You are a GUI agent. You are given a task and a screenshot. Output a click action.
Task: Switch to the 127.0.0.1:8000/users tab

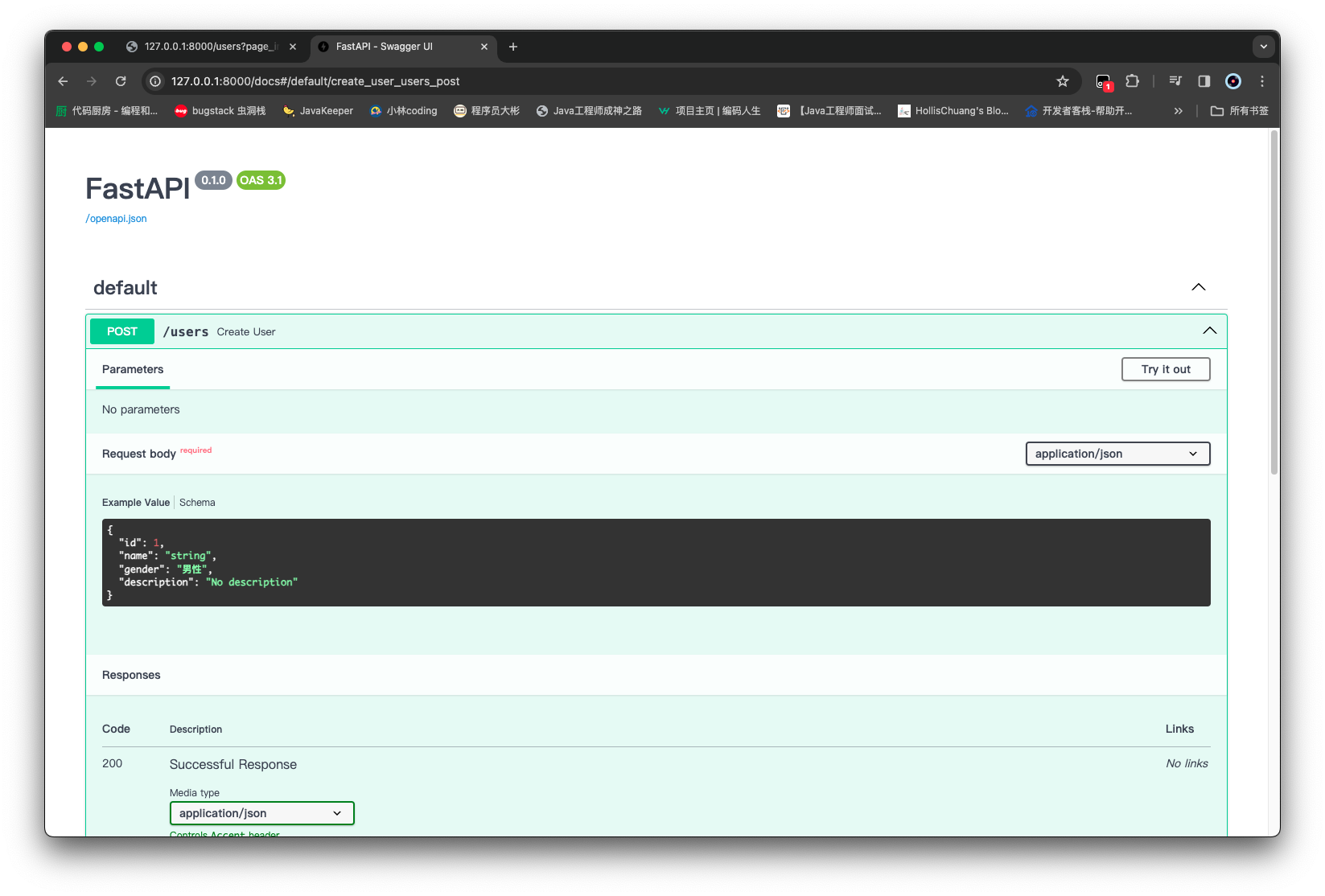(x=212, y=47)
